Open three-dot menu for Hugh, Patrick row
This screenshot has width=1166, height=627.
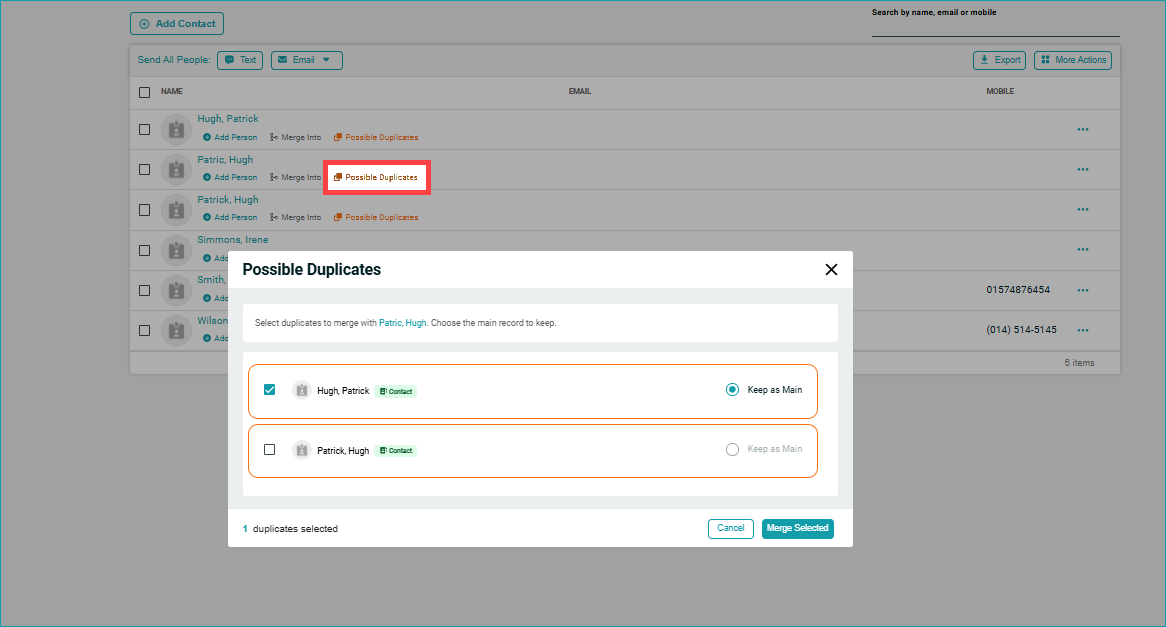(x=1082, y=130)
